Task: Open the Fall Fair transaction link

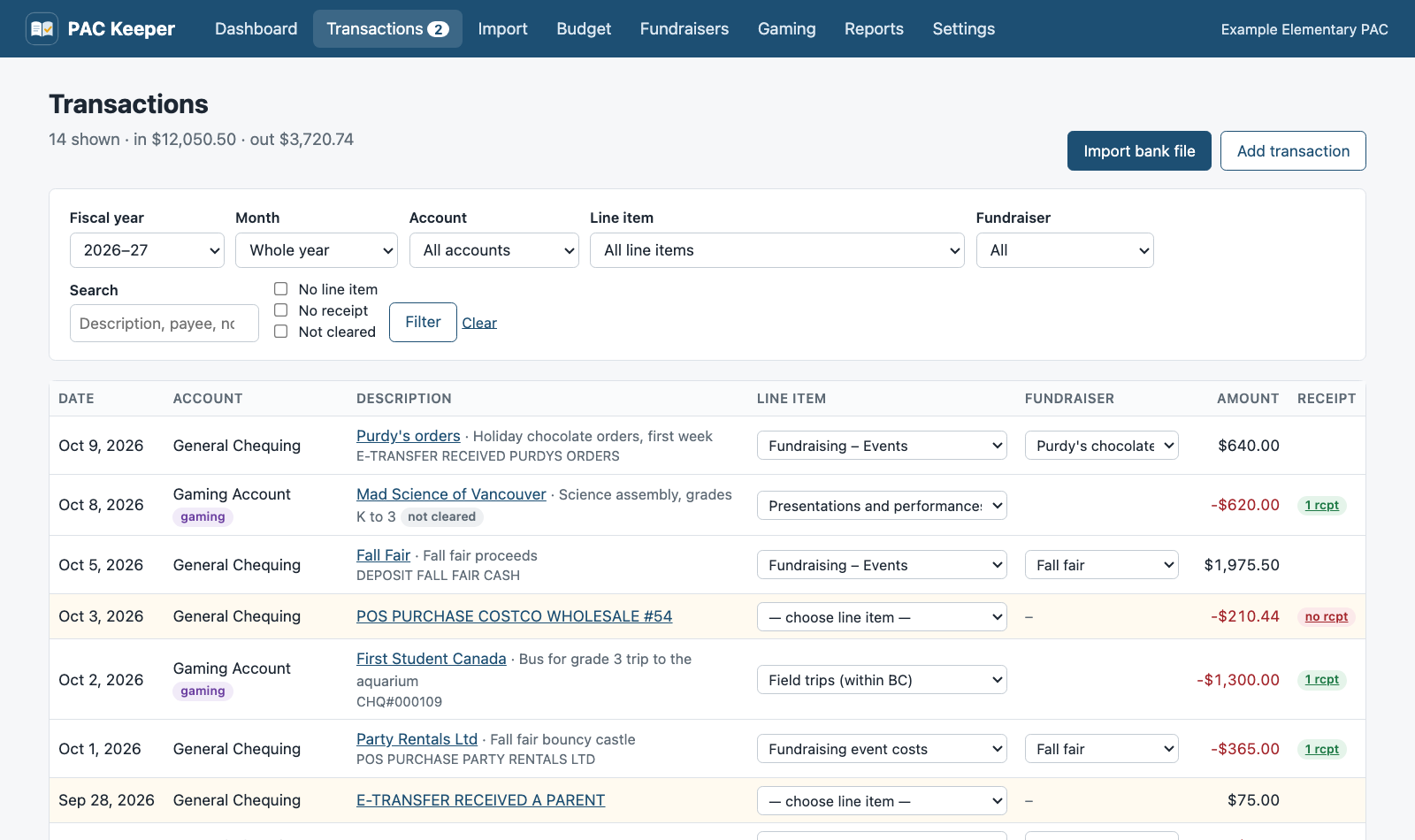Action: pos(383,555)
